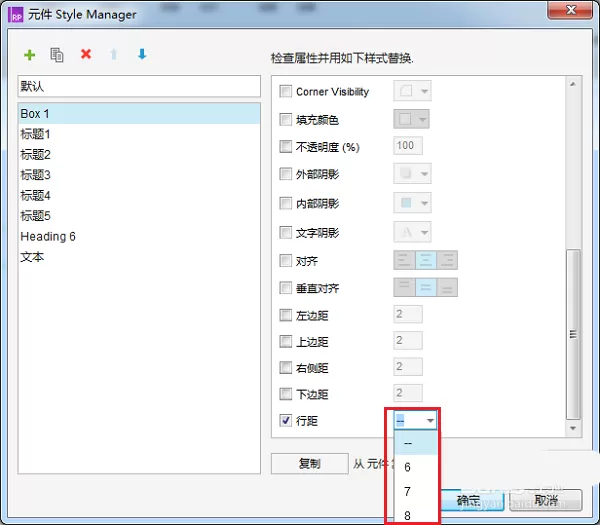Viewport: 600px width, 525px height.
Task: Select top vertical alignment button
Action: 404,287
